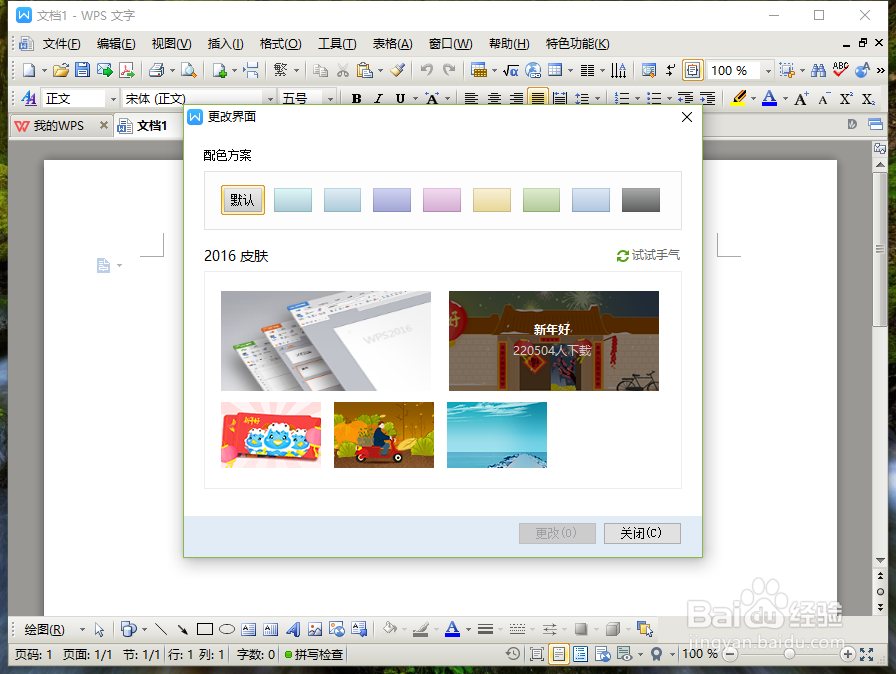
Task: Open the 特色功能(K) menu
Action: [x=578, y=44]
